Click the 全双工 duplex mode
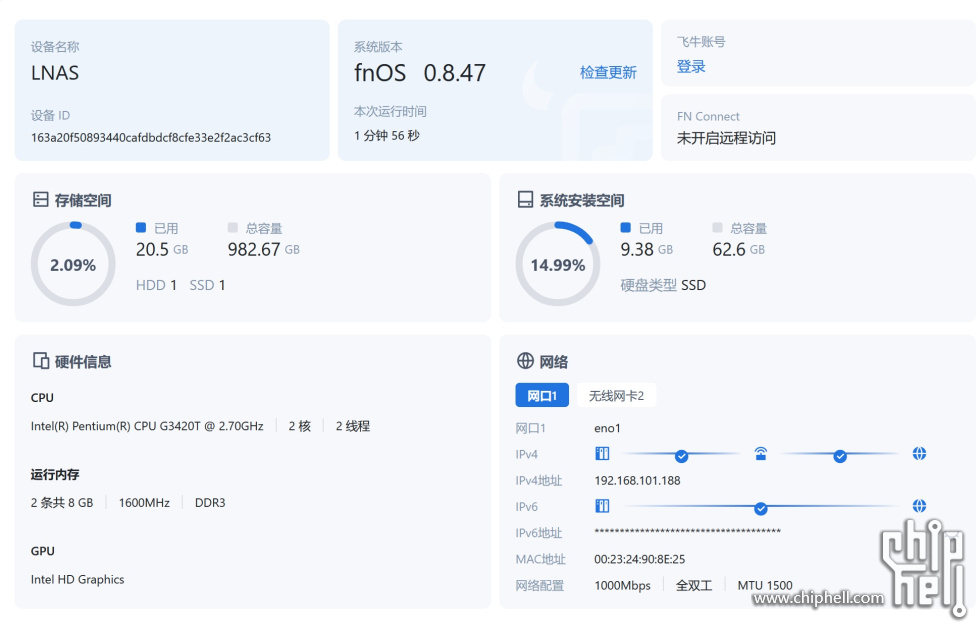980x633 pixels. tap(694, 586)
